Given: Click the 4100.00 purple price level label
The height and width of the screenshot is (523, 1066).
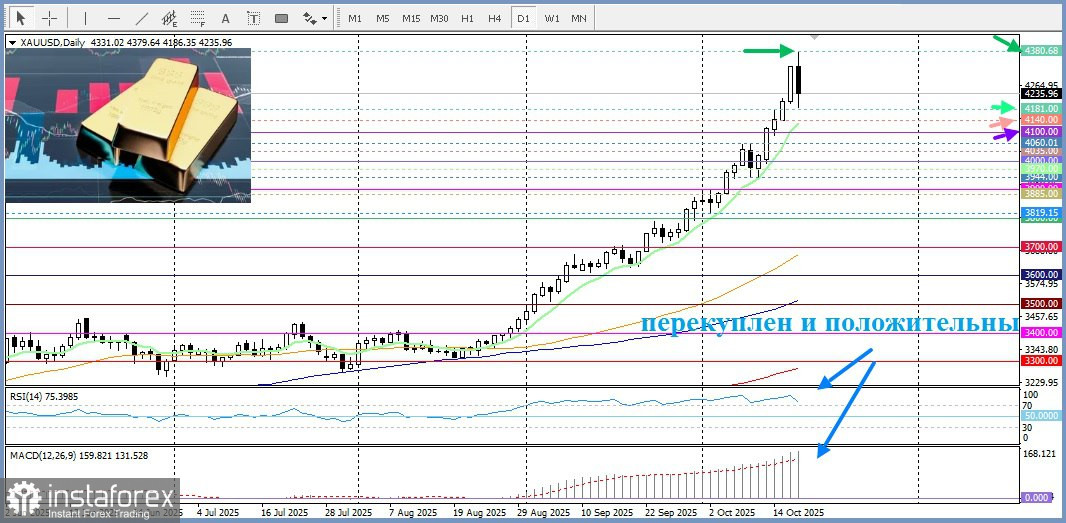Looking at the screenshot, I should click(x=1041, y=132).
